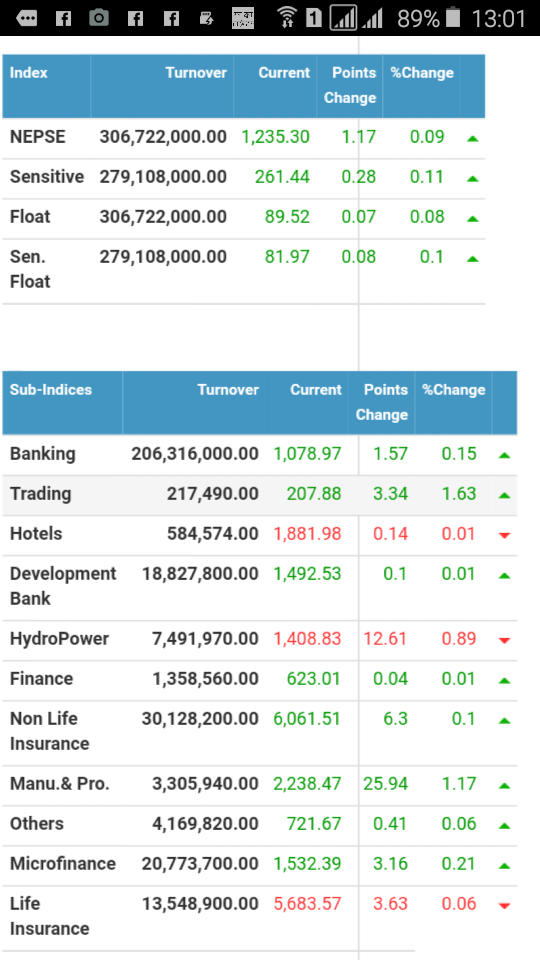Click the Life Insurance sub-index name
540x960 pixels.
50,916
